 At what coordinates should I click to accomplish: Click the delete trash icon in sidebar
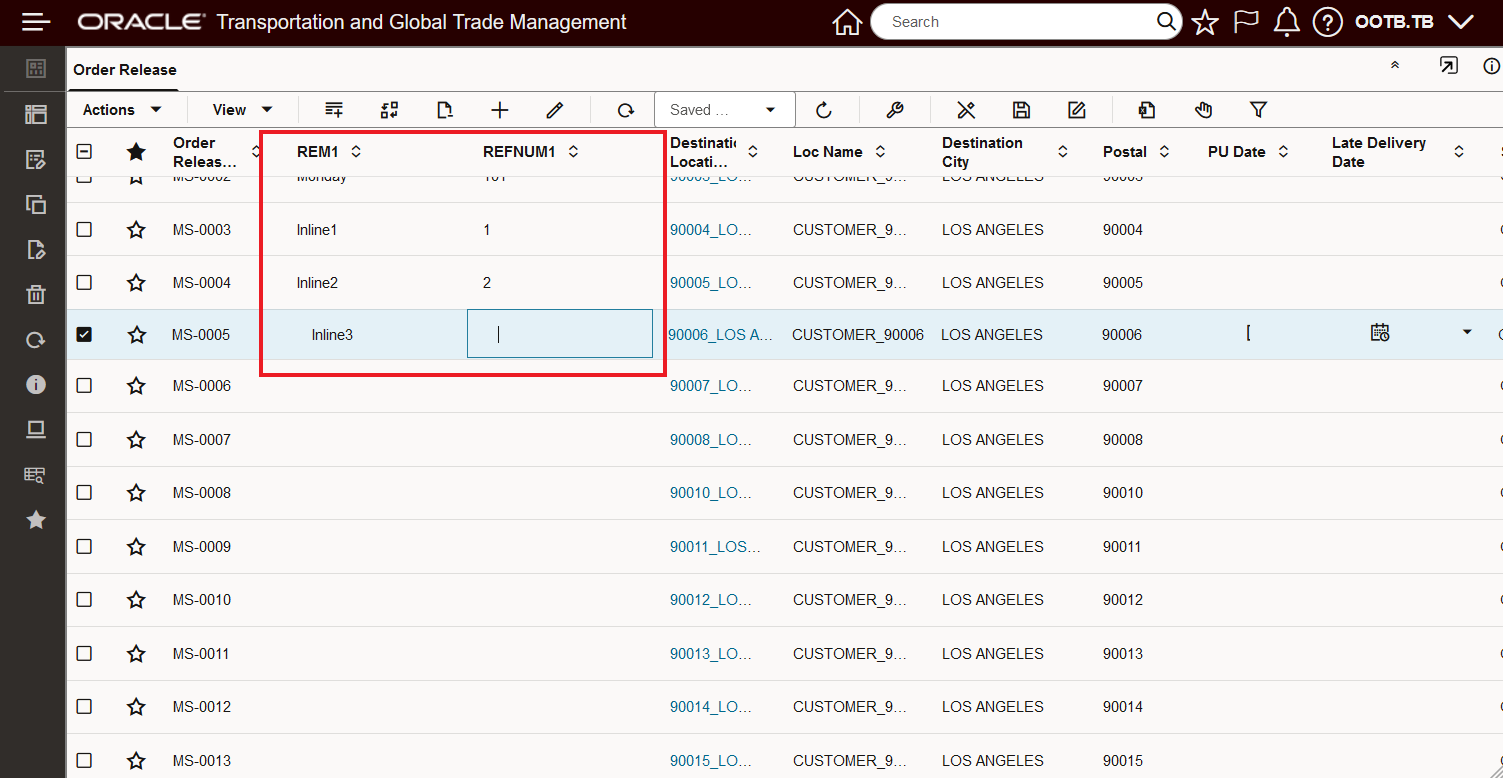point(36,294)
